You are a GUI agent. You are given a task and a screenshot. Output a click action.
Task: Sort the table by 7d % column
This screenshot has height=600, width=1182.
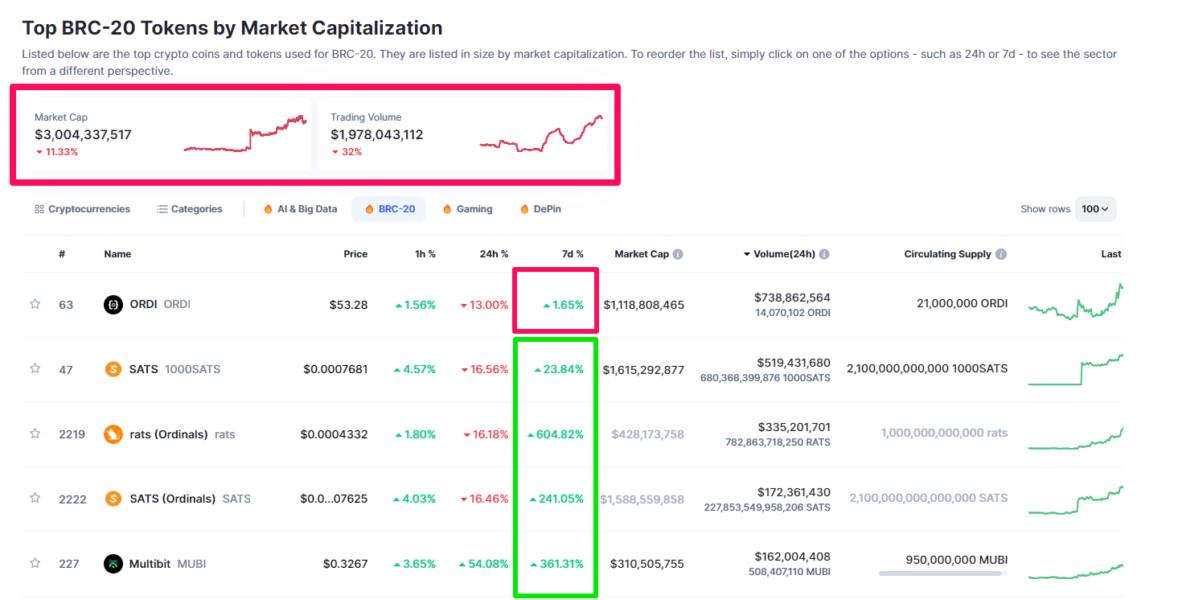573,254
